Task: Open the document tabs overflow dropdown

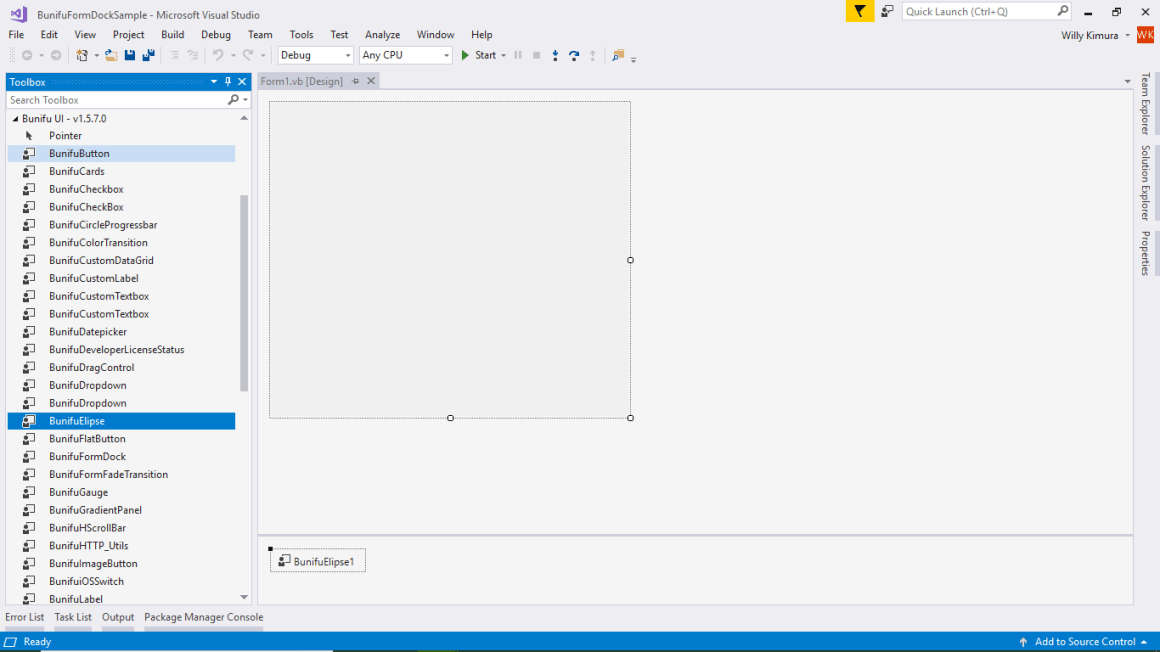Action: (1127, 81)
